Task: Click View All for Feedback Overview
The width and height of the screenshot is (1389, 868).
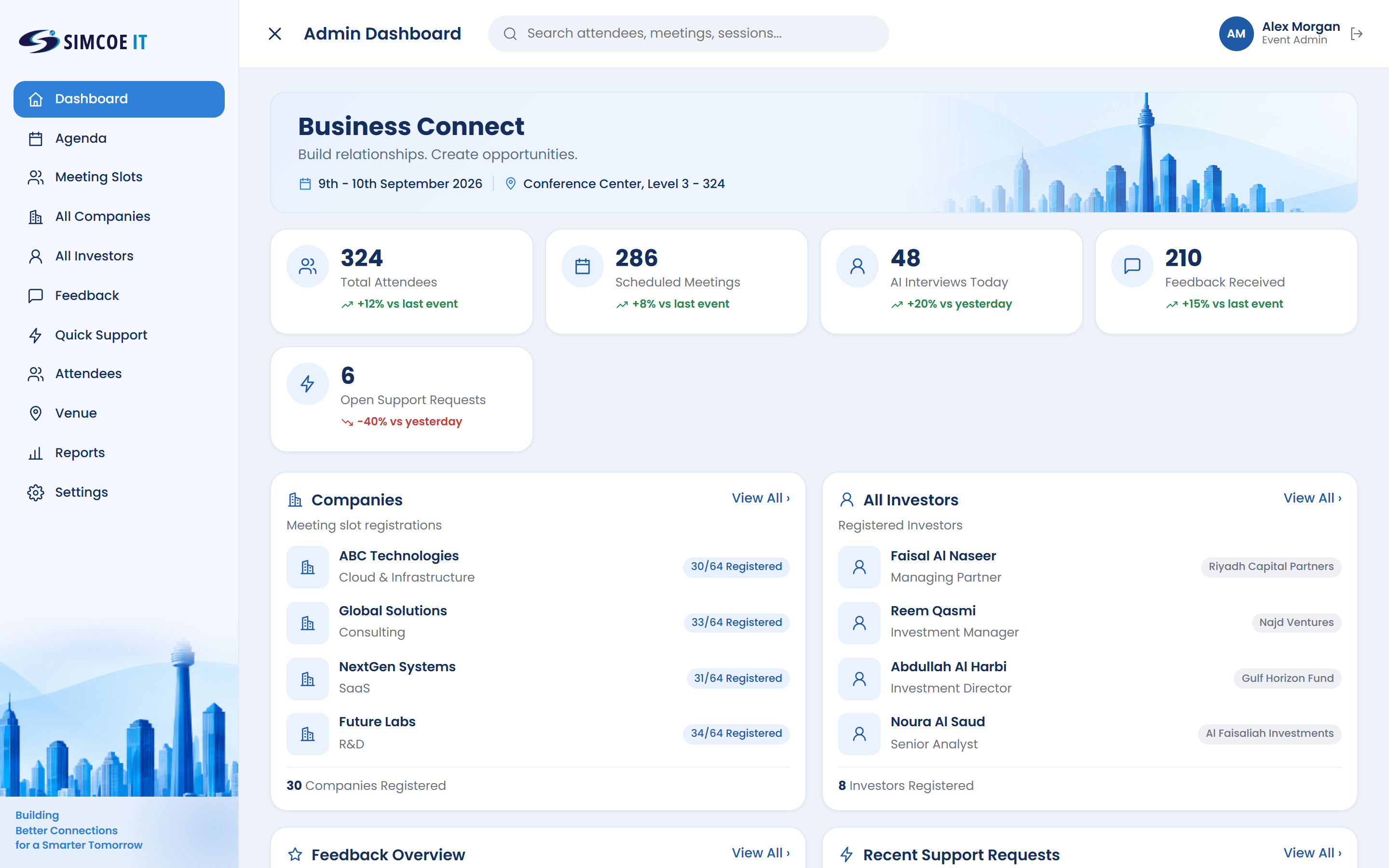Action: 761,853
